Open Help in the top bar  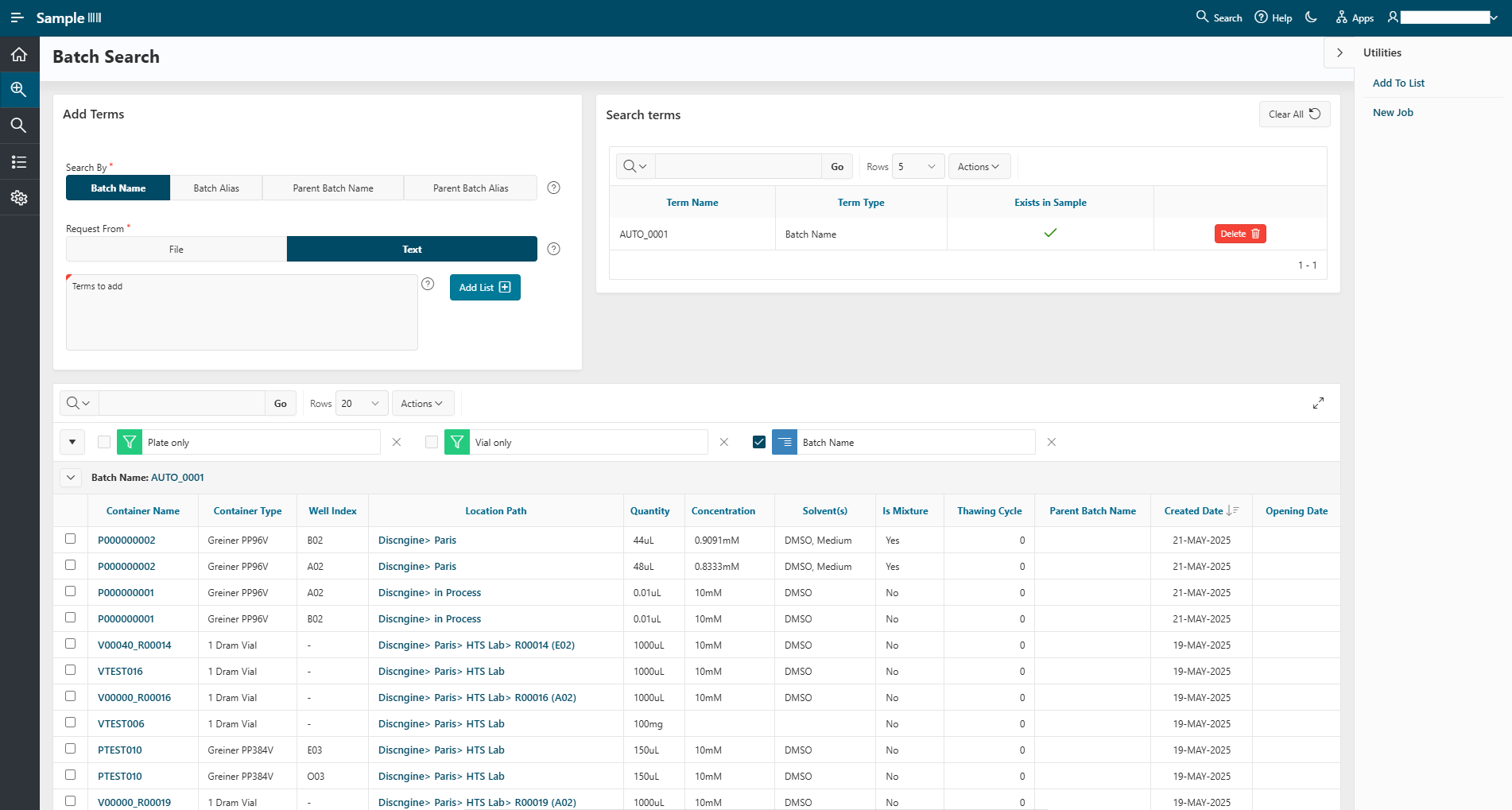click(1273, 17)
